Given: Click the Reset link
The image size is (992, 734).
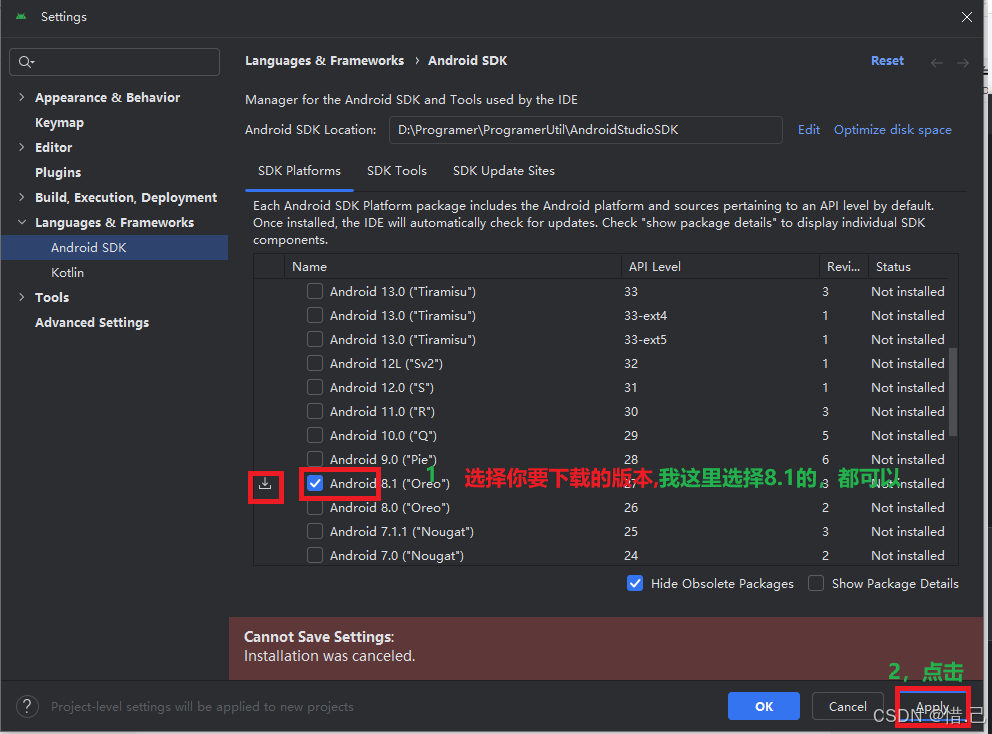Looking at the screenshot, I should (x=887, y=61).
